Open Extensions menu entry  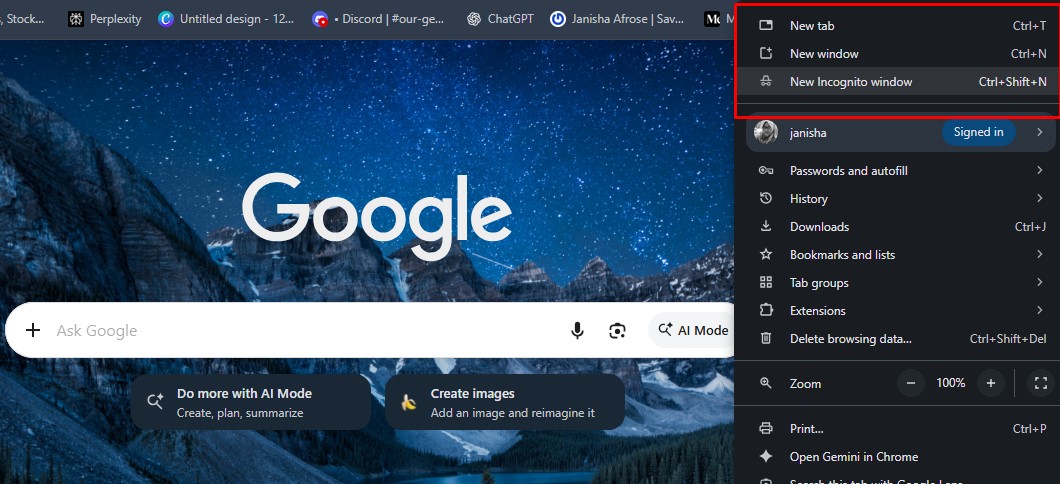[896, 311]
